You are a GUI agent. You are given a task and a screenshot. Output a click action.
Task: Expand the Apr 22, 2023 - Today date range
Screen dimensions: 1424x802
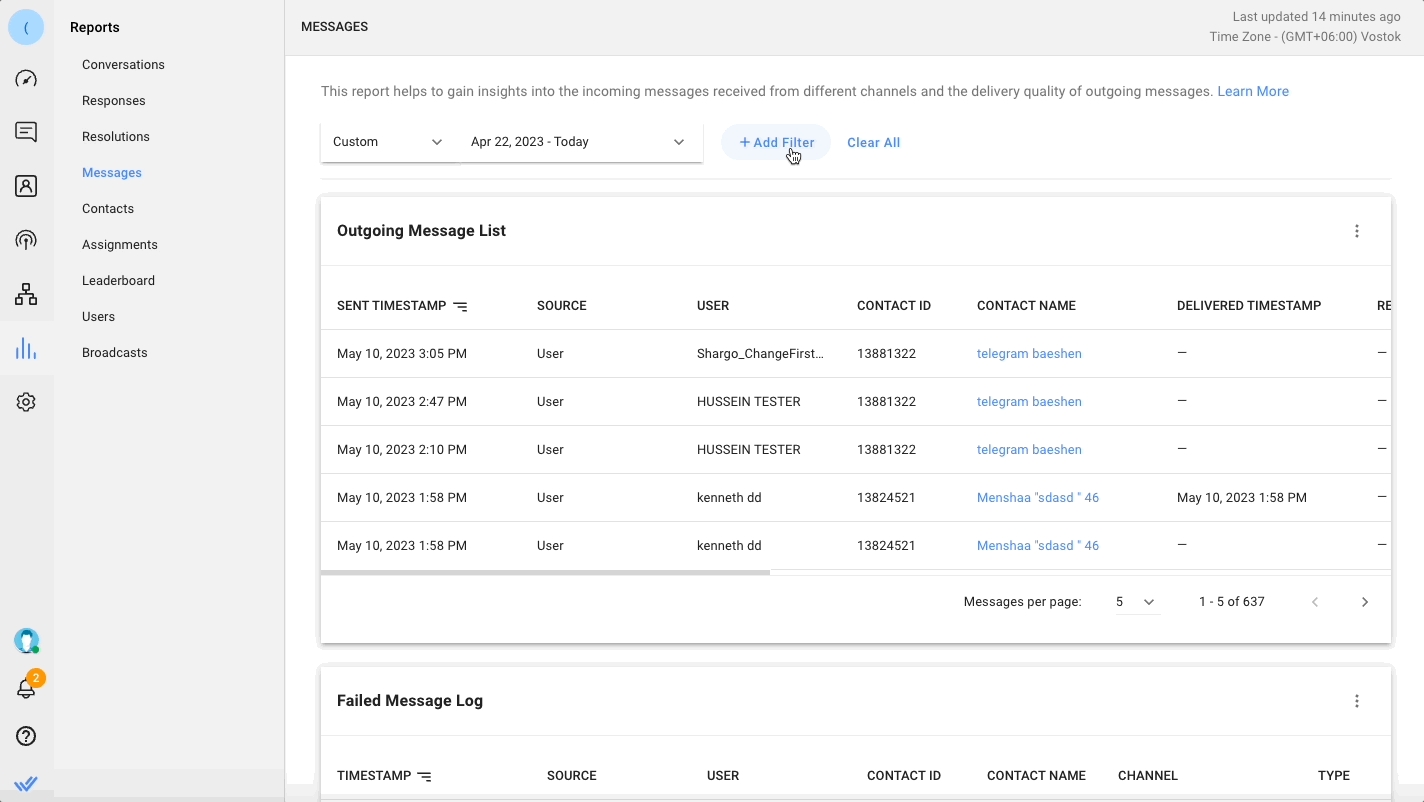[x=578, y=142]
